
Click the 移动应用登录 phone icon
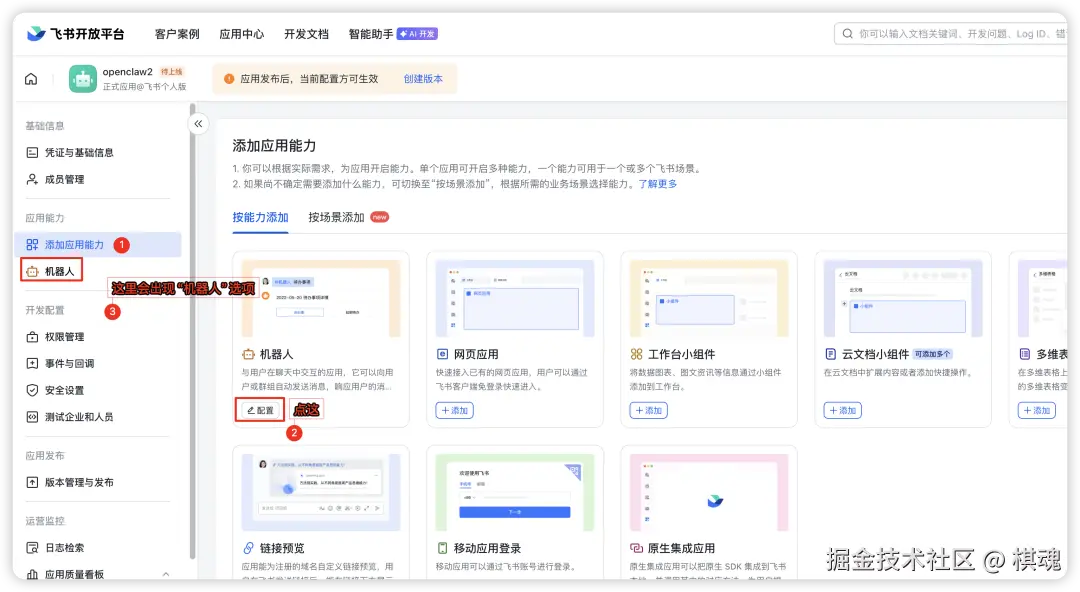click(442, 548)
